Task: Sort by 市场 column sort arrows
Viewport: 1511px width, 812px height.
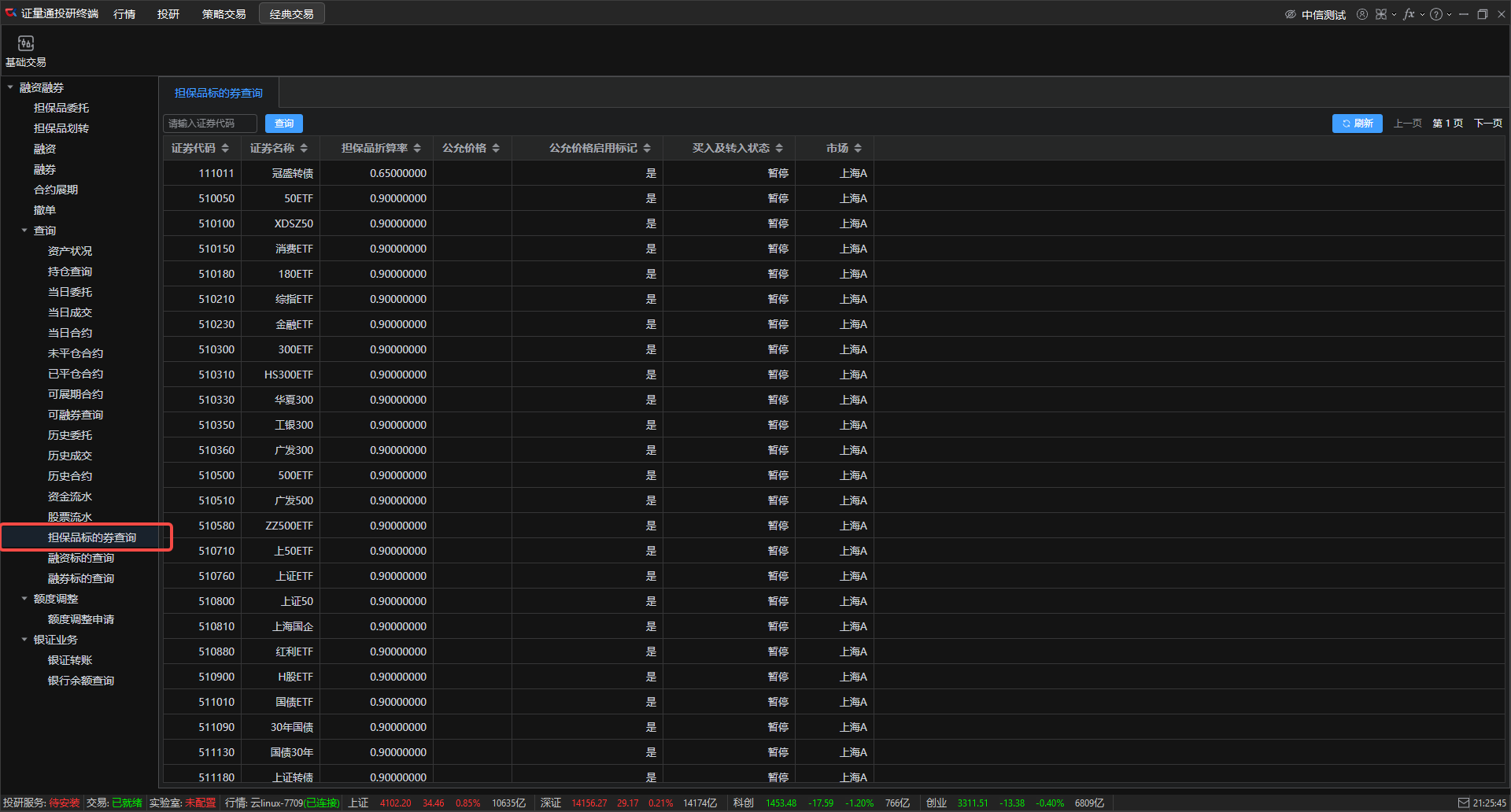Action: click(858, 148)
